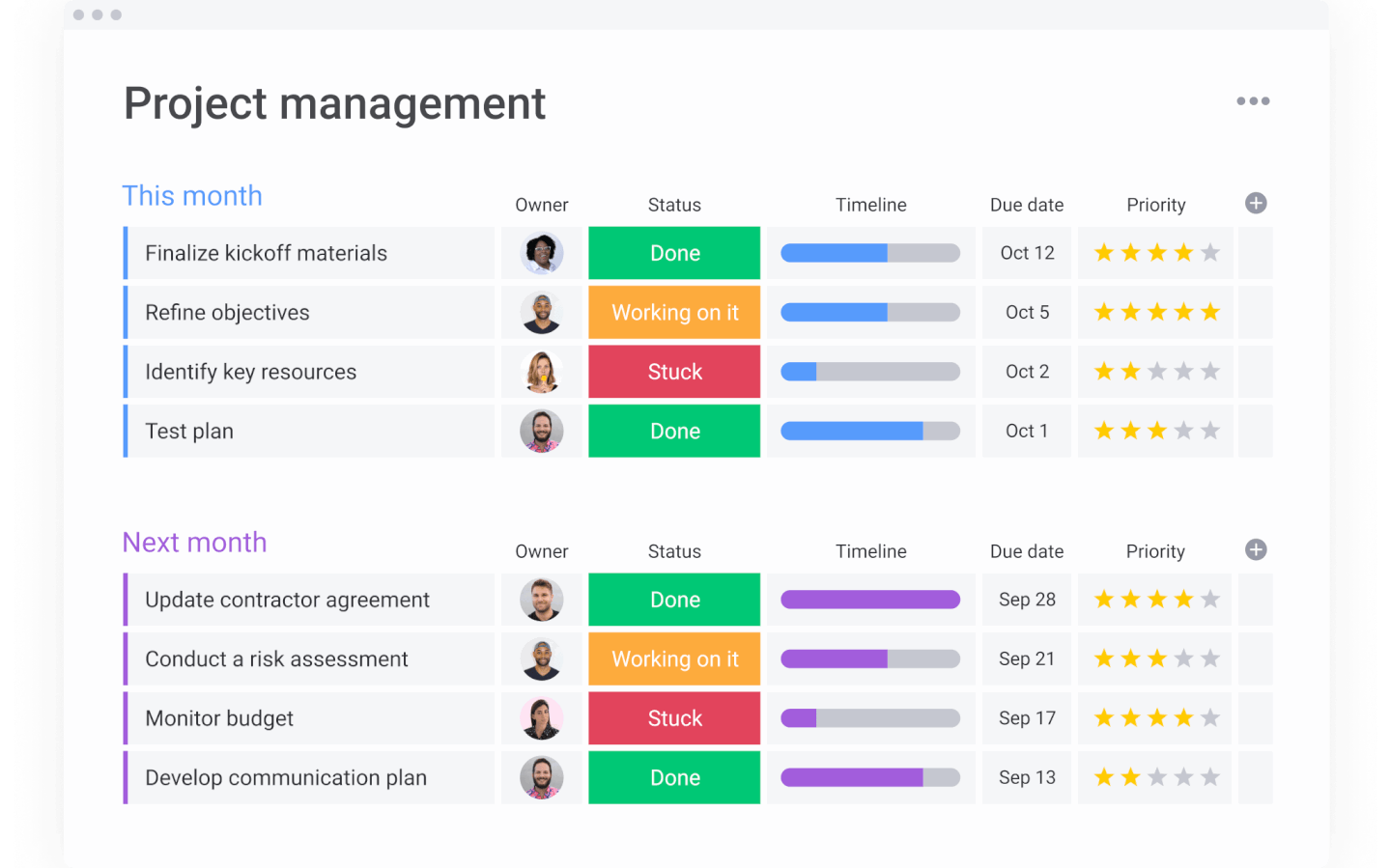Open the Monitor budget item
This screenshot has height=868, width=1391.
pos(311,718)
